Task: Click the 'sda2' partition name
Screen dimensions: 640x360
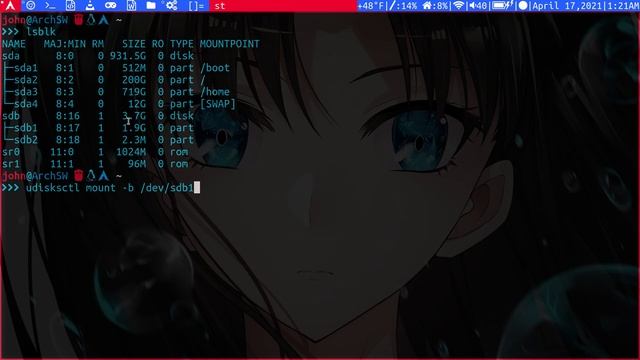Action: [x=25, y=80]
